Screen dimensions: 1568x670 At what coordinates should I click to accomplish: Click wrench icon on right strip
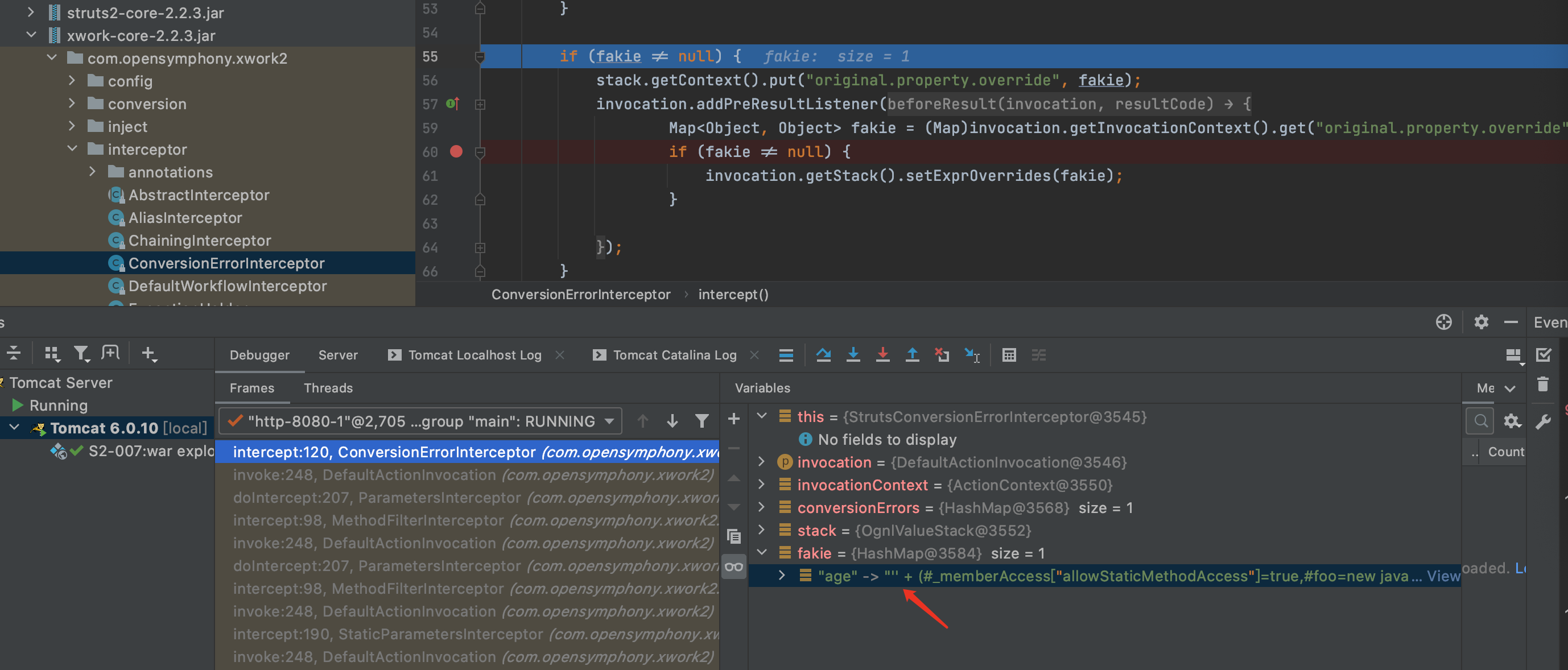[x=1542, y=421]
